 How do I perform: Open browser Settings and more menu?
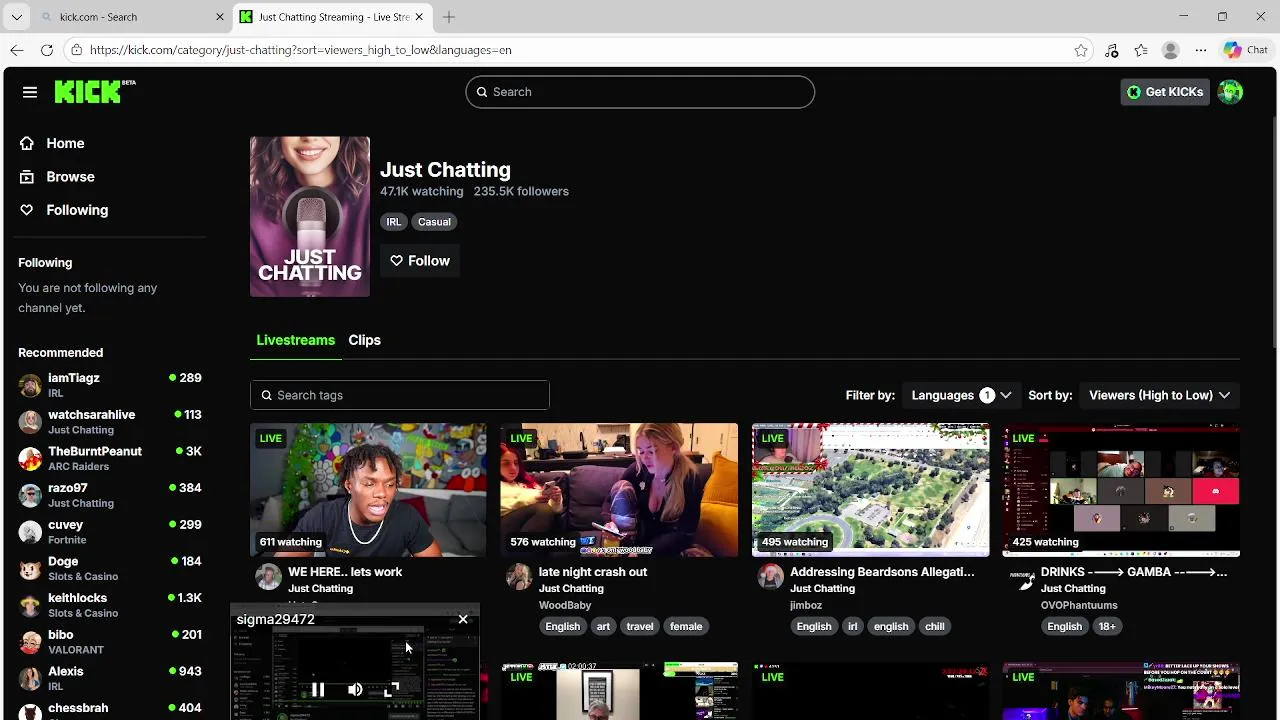coord(1201,50)
